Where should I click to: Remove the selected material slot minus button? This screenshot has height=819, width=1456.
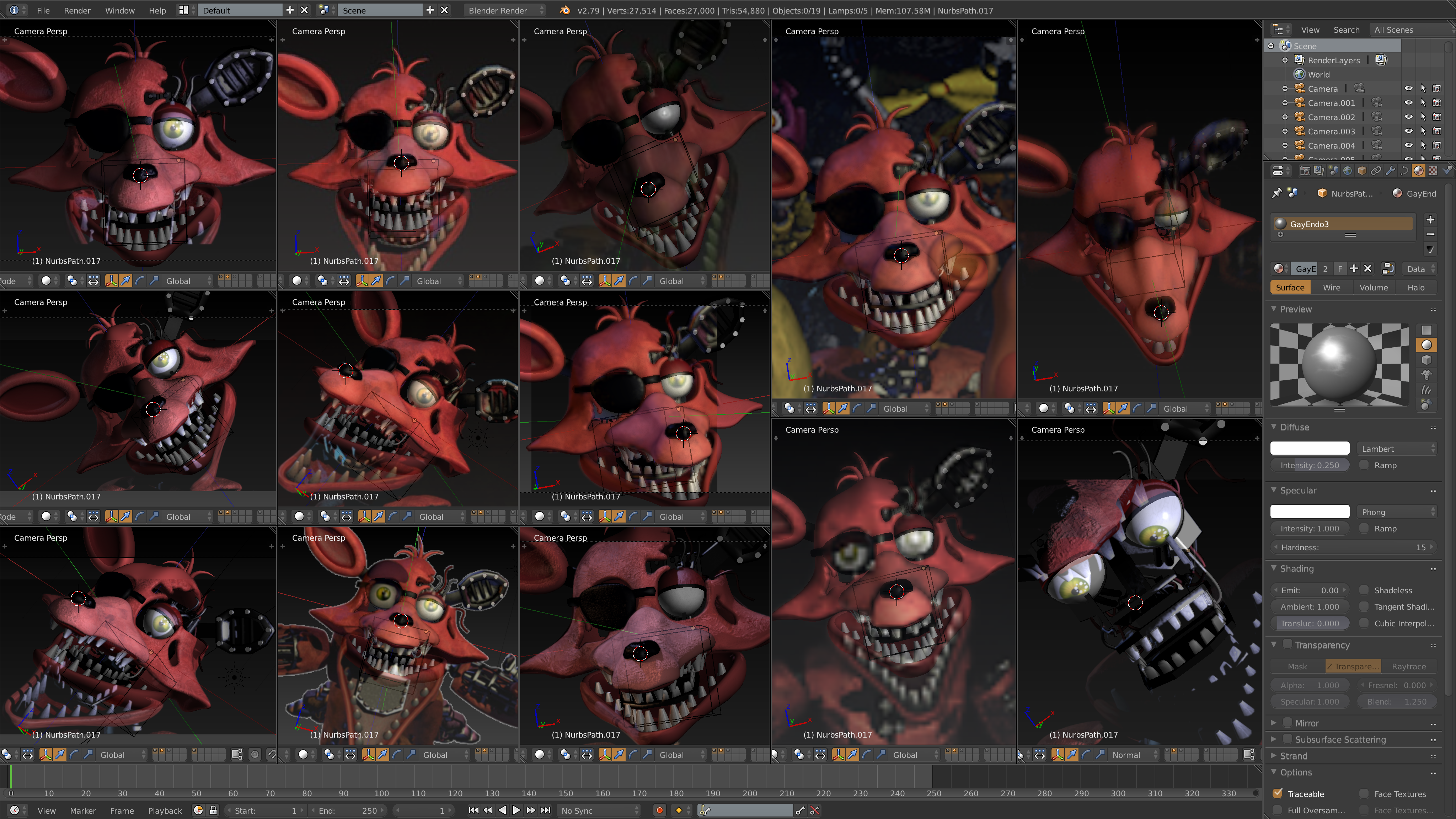point(1430,235)
